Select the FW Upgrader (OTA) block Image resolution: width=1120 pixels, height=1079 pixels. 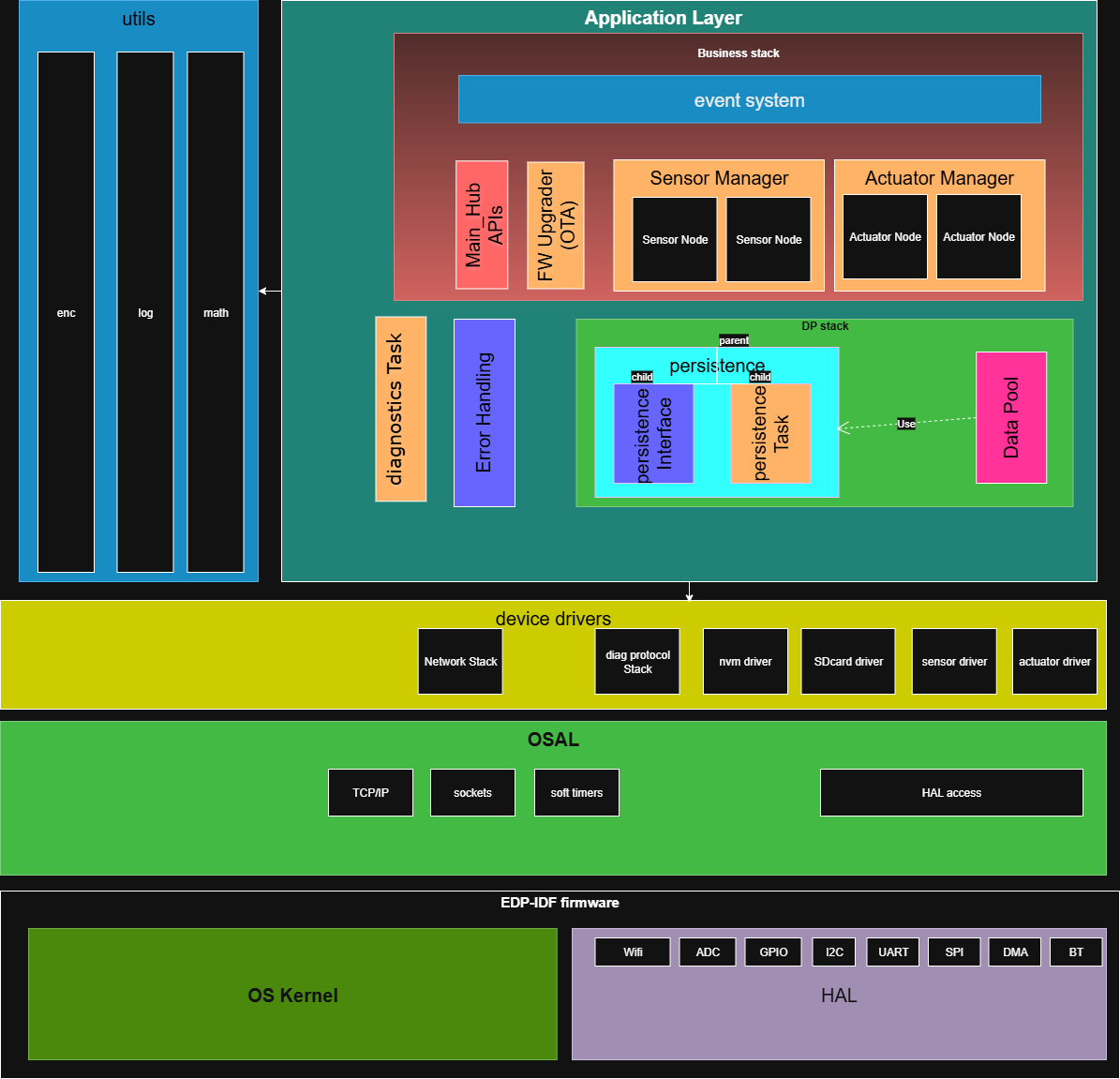[x=556, y=225]
